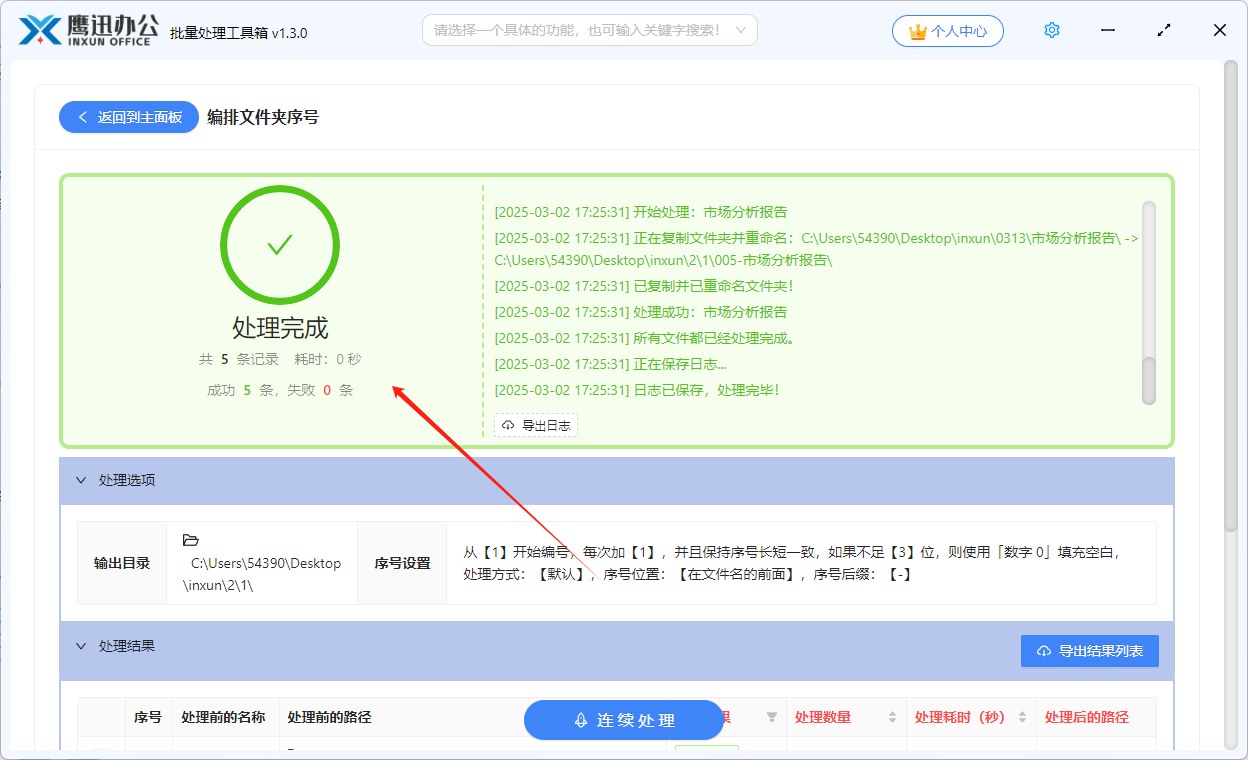The width and height of the screenshot is (1248, 760).
Task: Click the green completion checkmark circle
Action: point(280,245)
